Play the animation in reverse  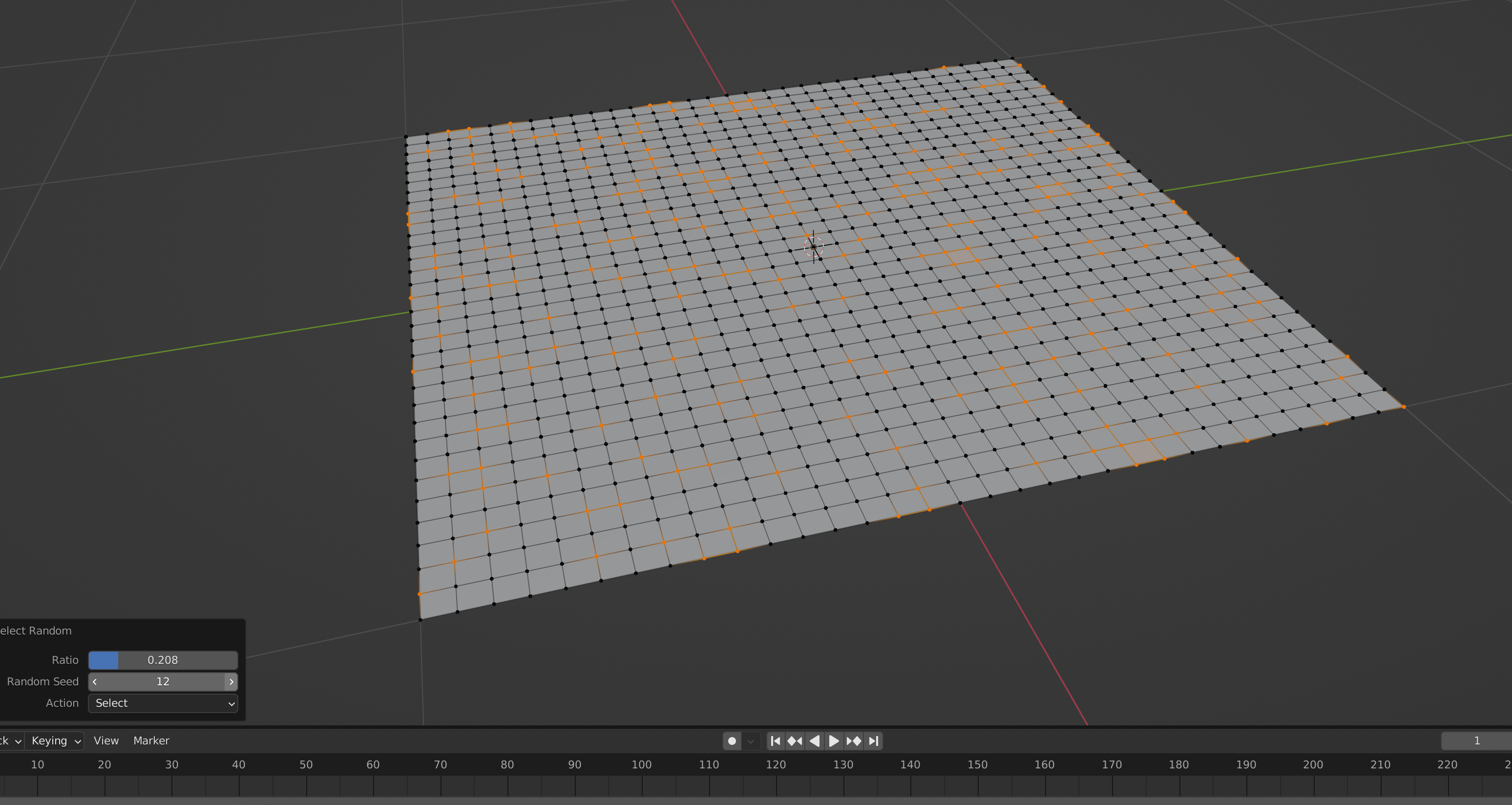tap(815, 741)
